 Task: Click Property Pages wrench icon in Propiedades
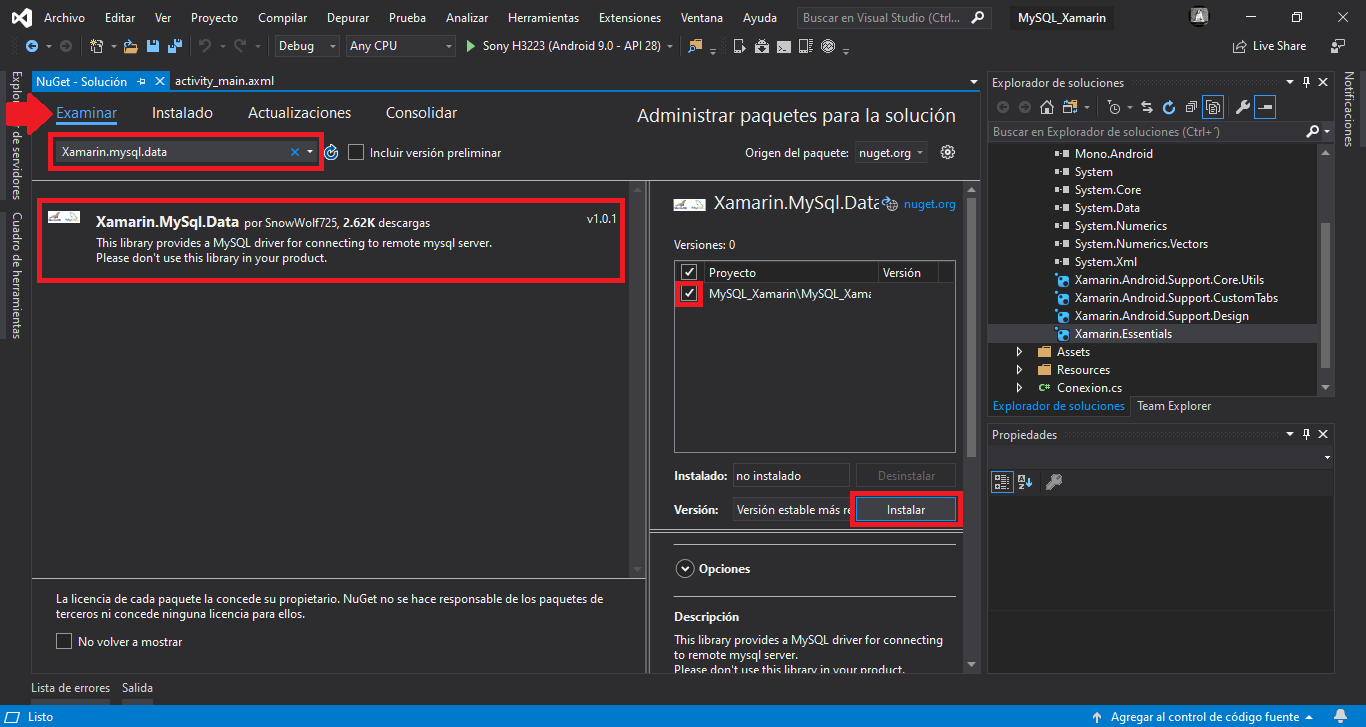[1053, 482]
